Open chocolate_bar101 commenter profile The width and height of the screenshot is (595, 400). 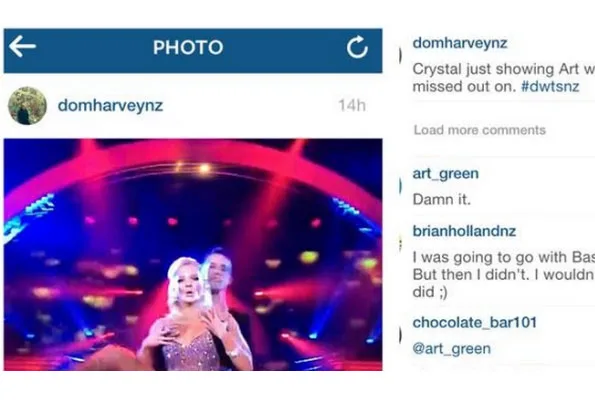tap(475, 323)
